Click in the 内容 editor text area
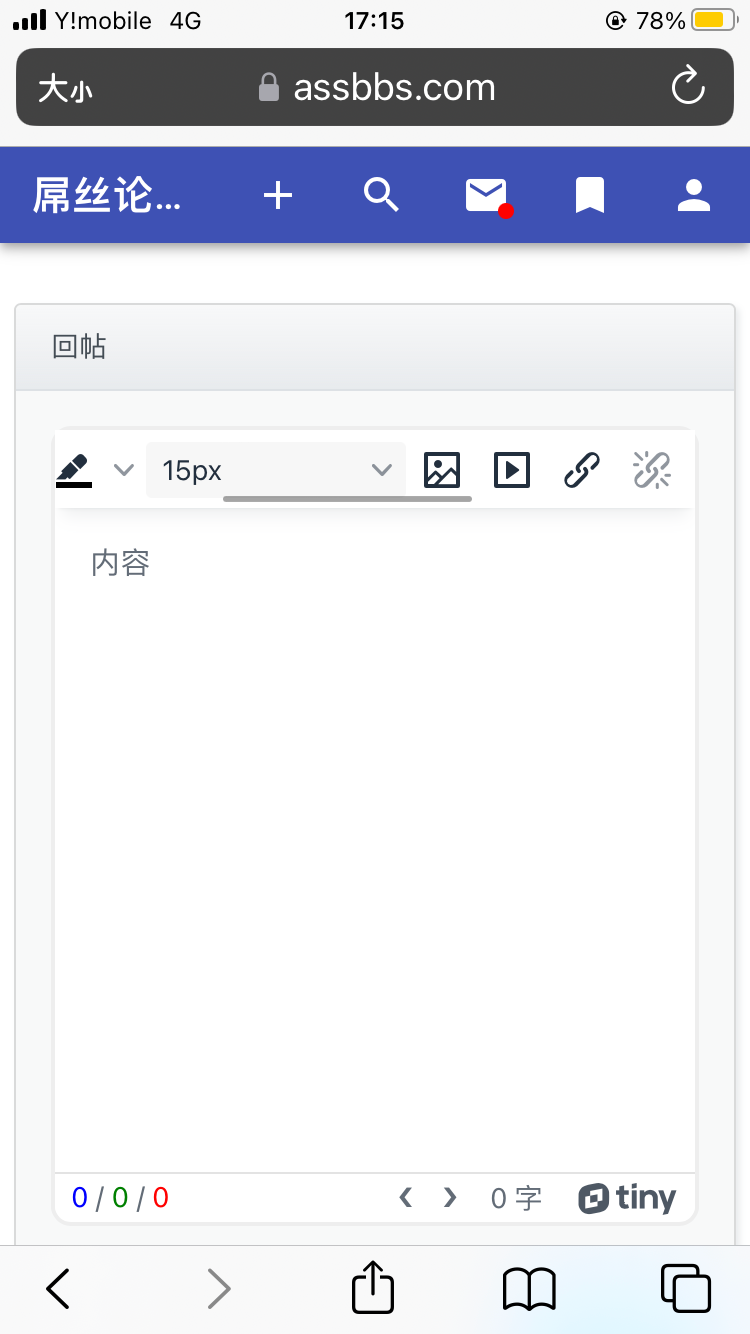 [x=374, y=800]
